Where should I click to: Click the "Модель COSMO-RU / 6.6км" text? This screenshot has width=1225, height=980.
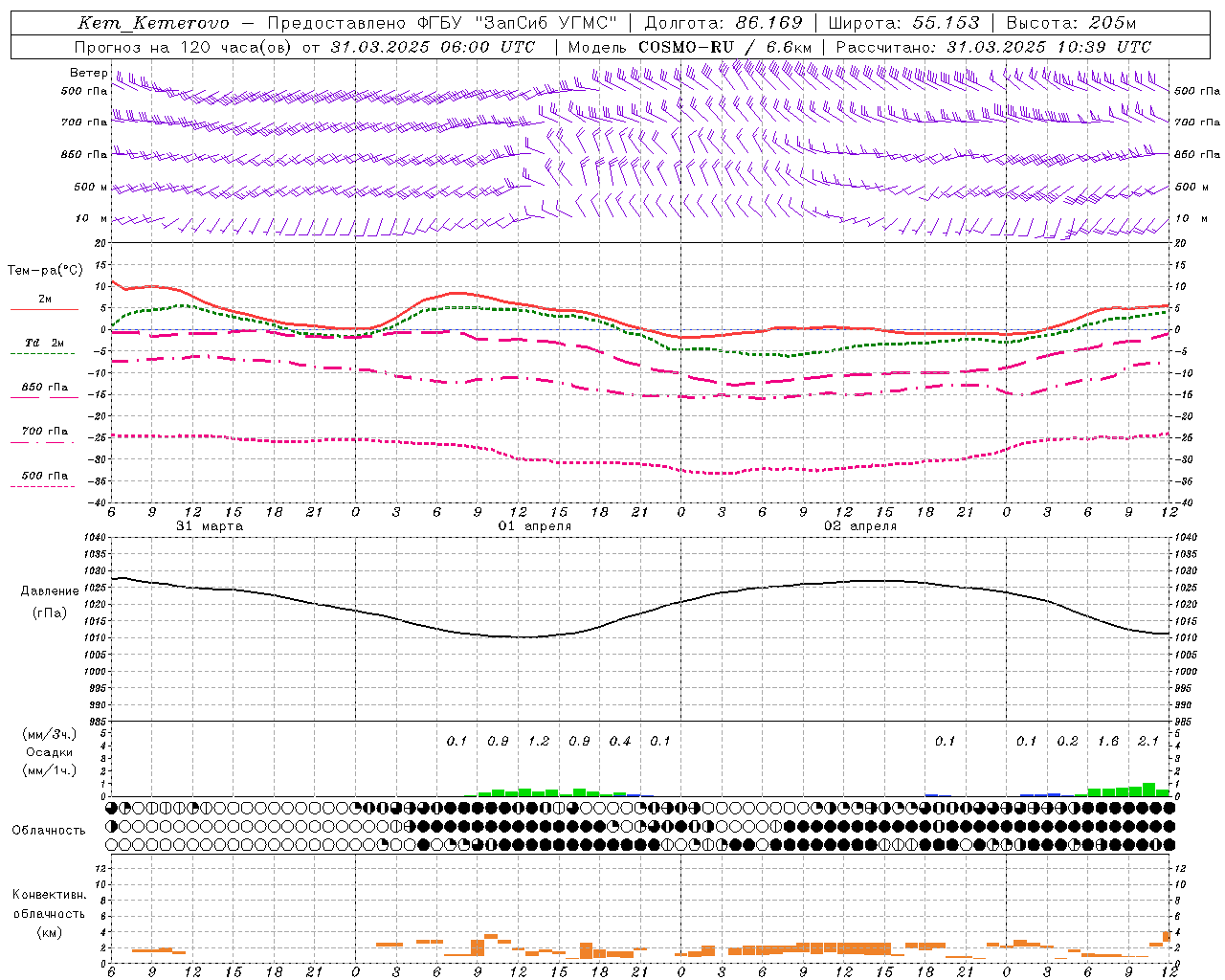690,47
